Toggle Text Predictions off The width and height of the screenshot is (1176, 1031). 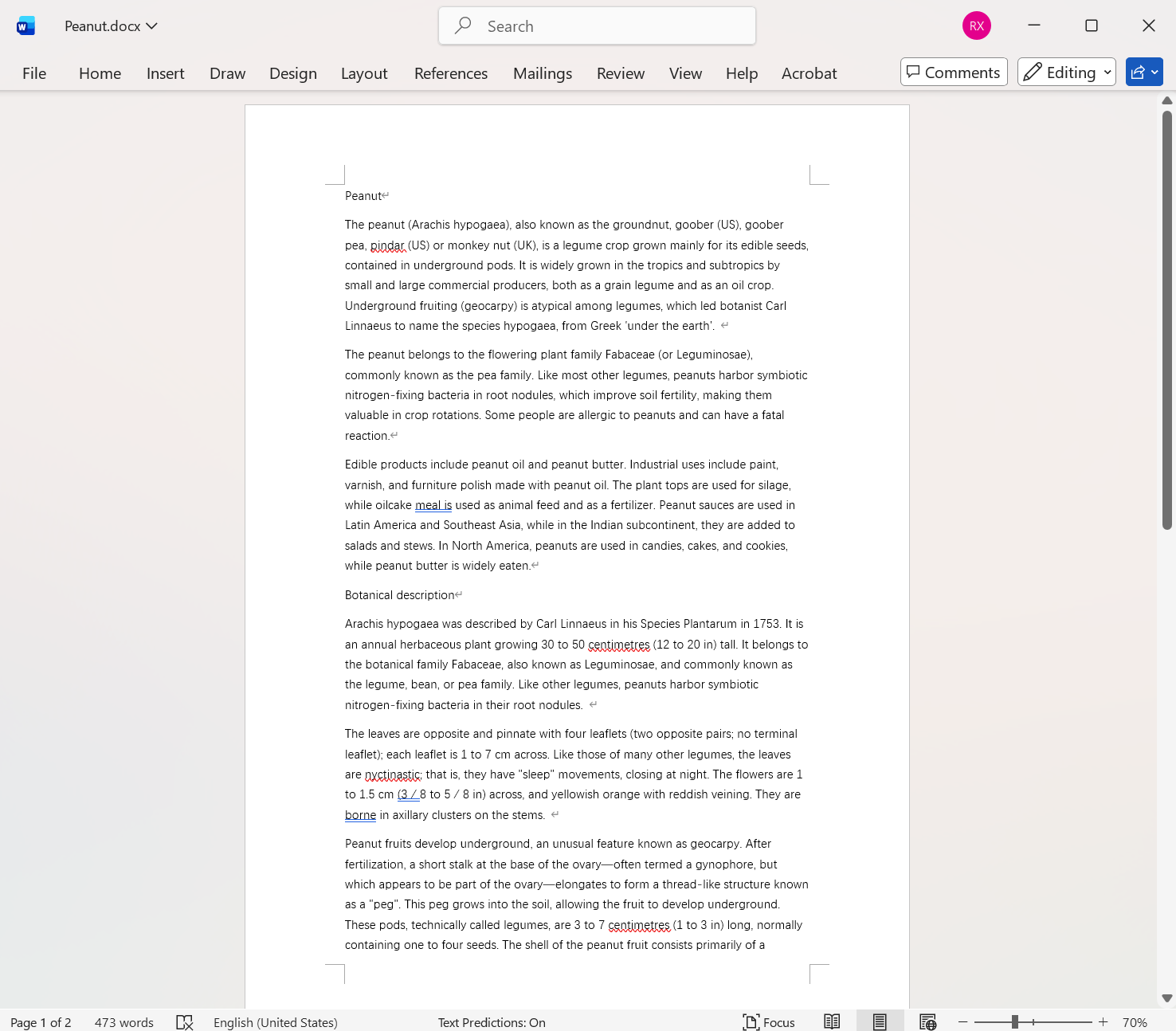492,1021
